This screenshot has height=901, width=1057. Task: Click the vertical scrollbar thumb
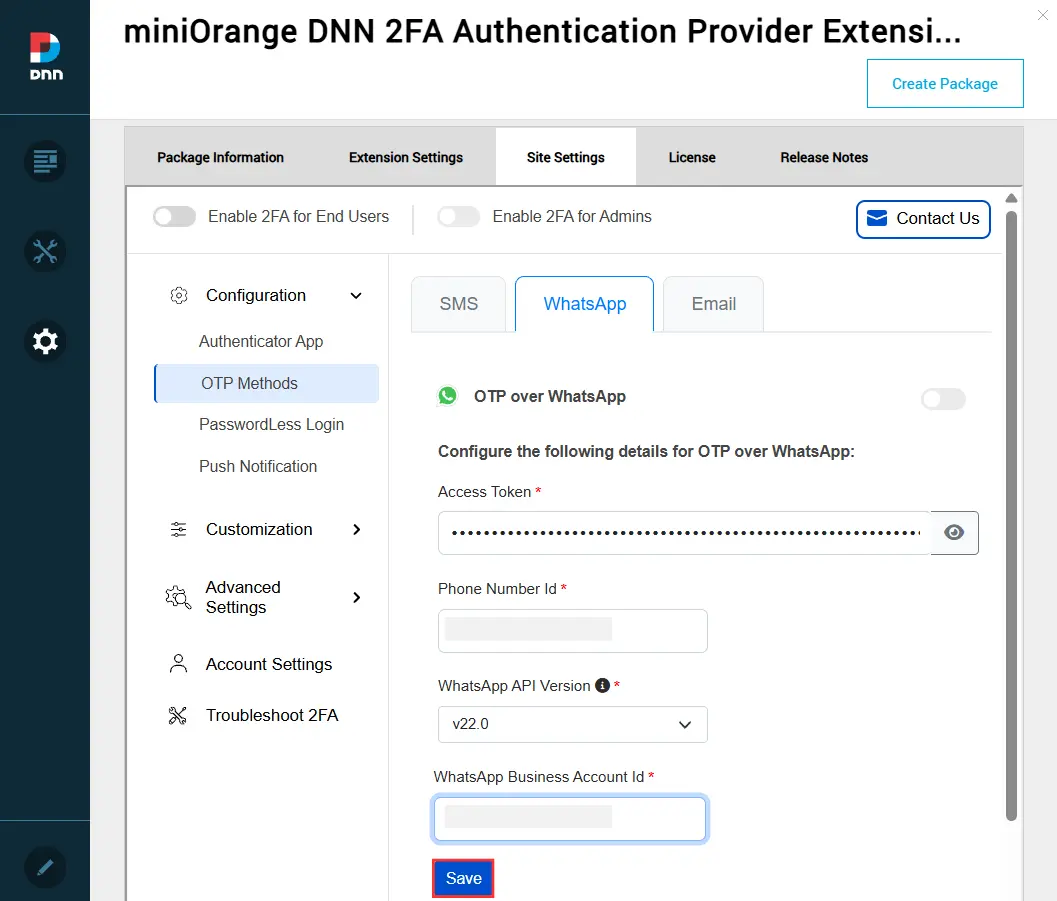tap(1010, 516)
